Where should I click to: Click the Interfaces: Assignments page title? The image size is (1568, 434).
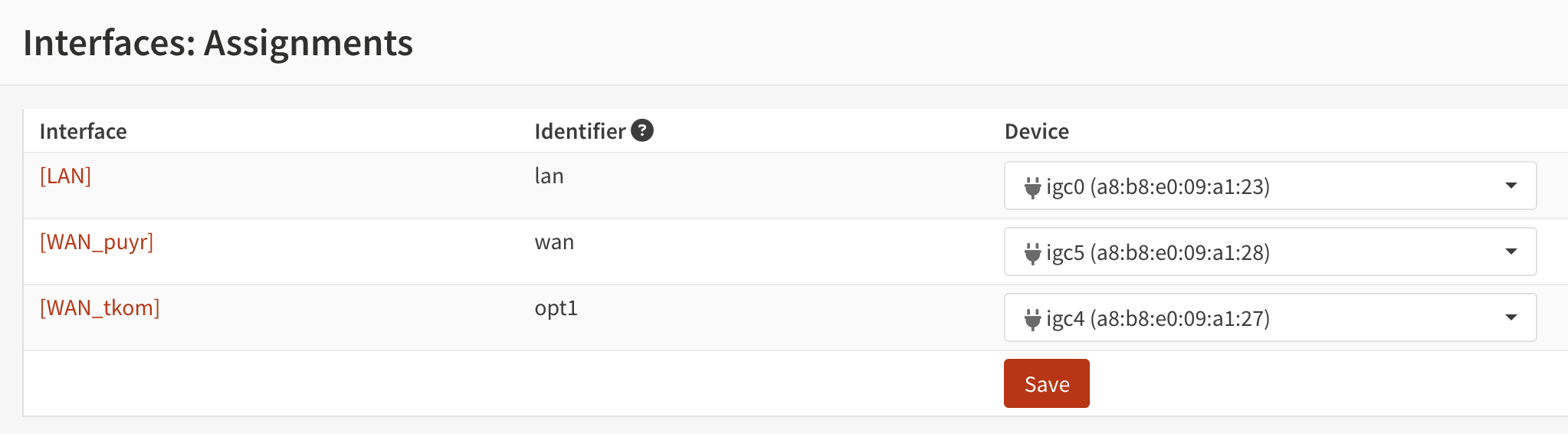coord(218,43)
